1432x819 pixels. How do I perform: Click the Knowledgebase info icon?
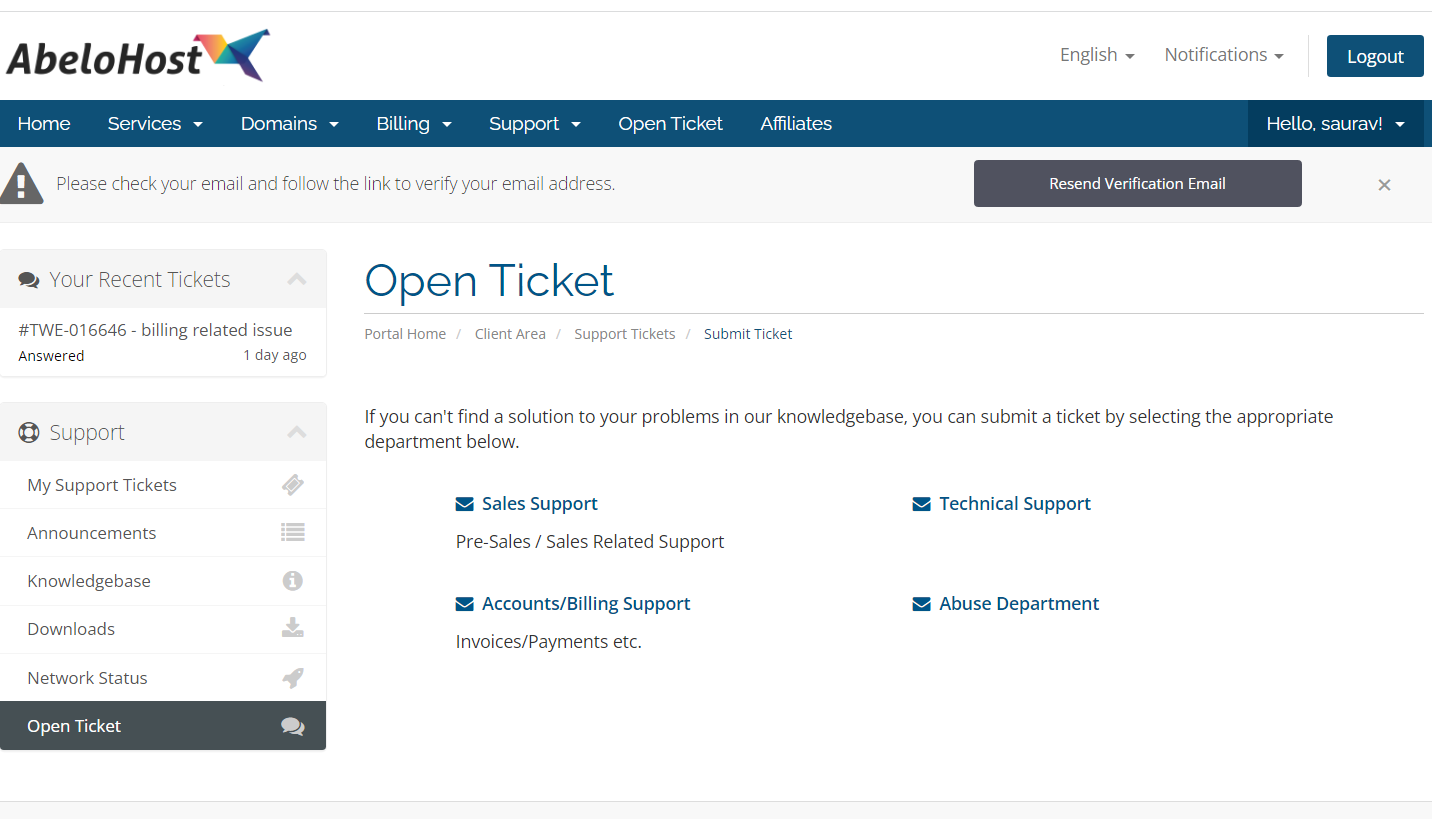(293, 580)
